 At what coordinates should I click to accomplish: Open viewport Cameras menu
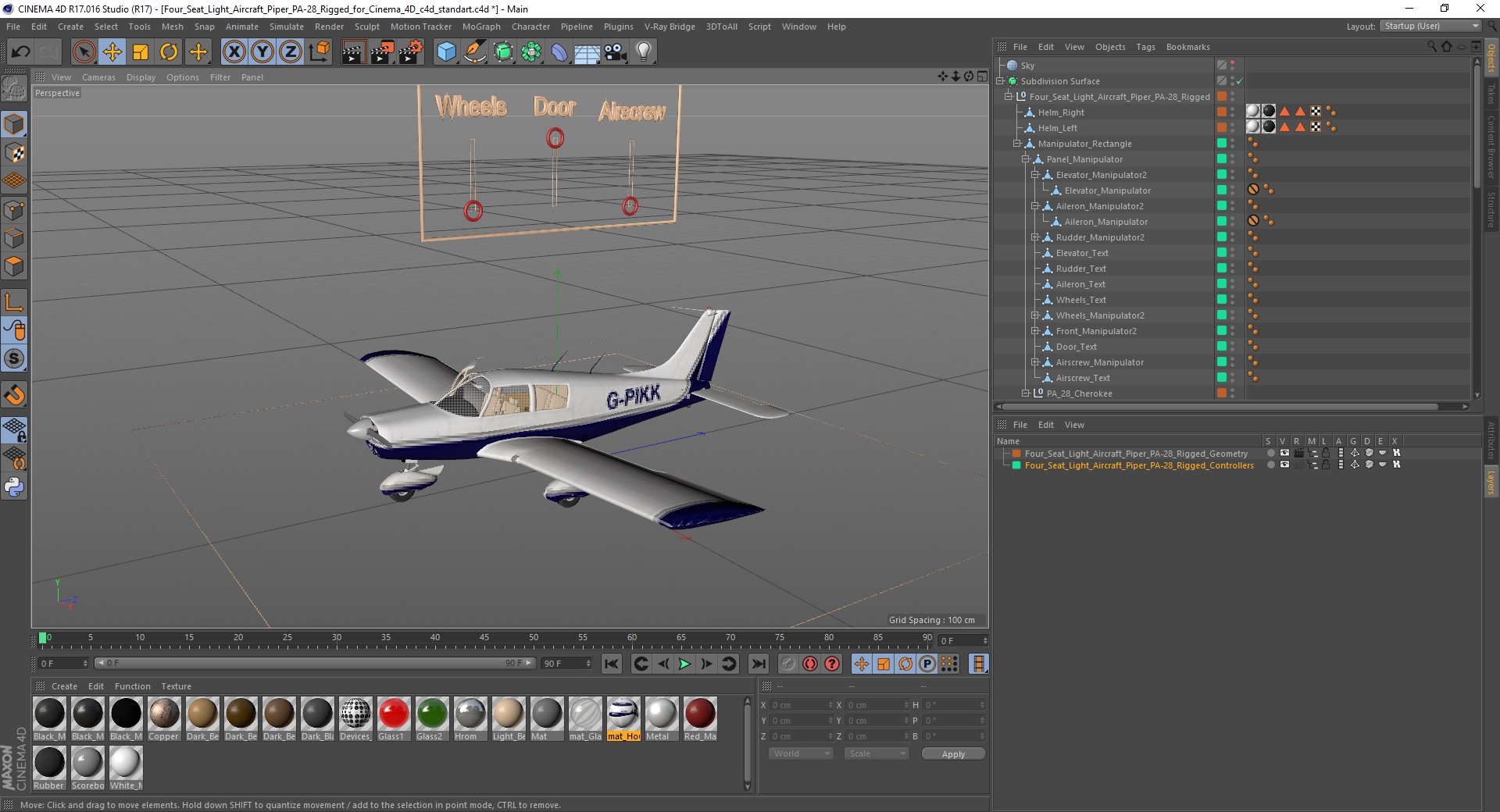click(x=98, y=77)
